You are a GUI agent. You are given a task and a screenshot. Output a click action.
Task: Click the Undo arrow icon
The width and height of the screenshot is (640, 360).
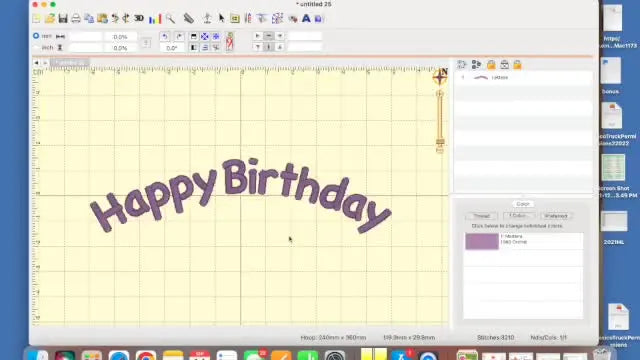(115, 18)
